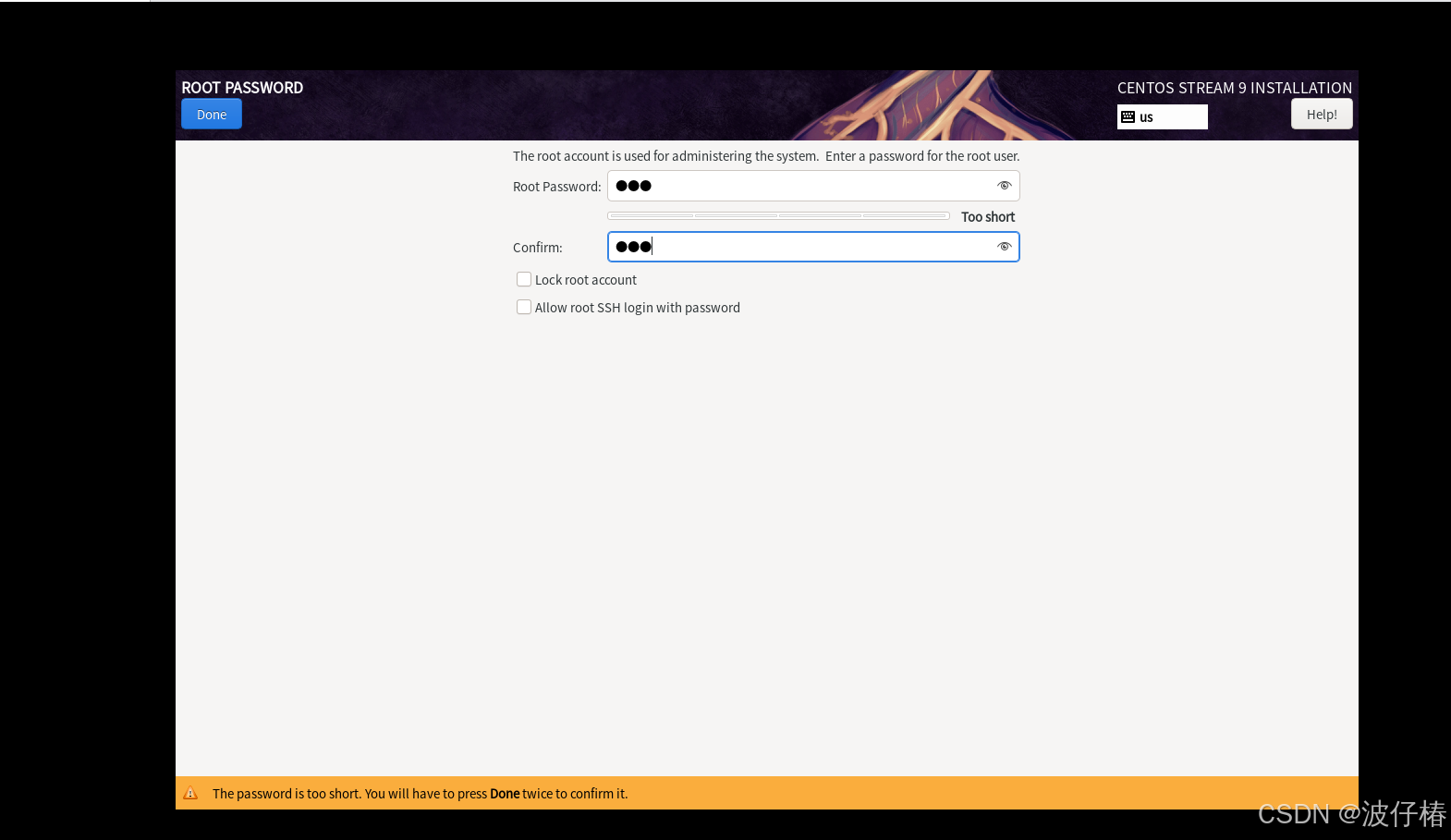The image size is (1451, 840).
Task: Select the us keyboard layout indicator
Action: click(1163, 116)
